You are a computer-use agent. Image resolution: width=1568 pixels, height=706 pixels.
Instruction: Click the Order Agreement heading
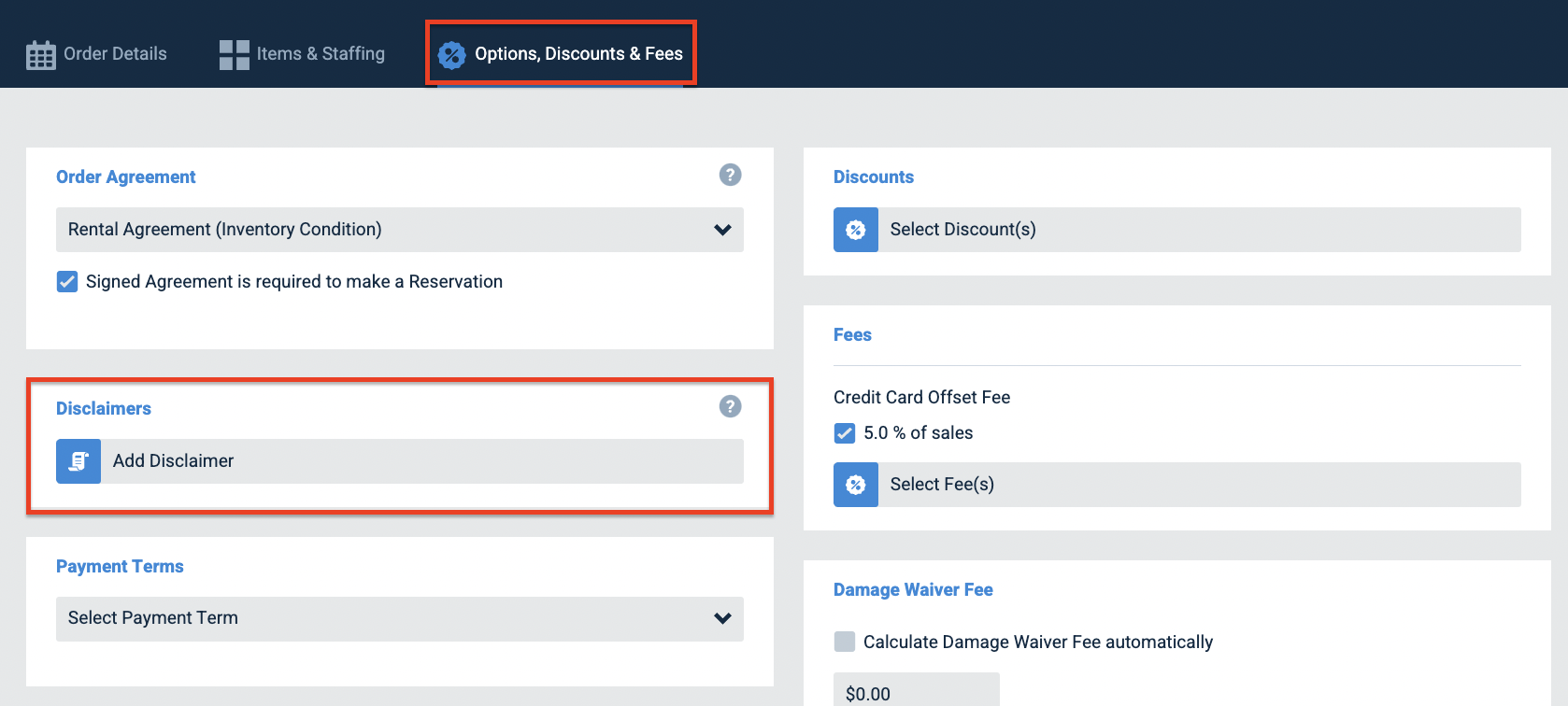click(126, 176)
